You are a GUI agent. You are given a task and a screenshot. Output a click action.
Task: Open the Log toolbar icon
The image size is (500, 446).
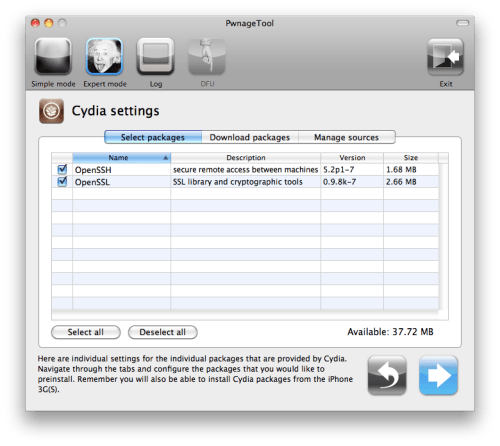click(156, 56)
